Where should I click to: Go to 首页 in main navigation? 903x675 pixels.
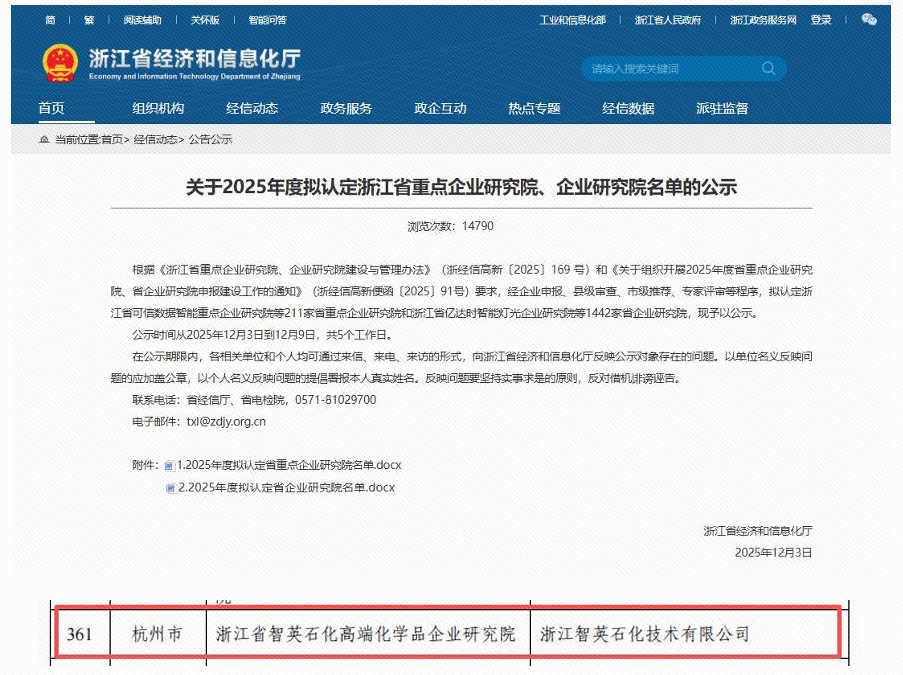[x=51, y=109]
